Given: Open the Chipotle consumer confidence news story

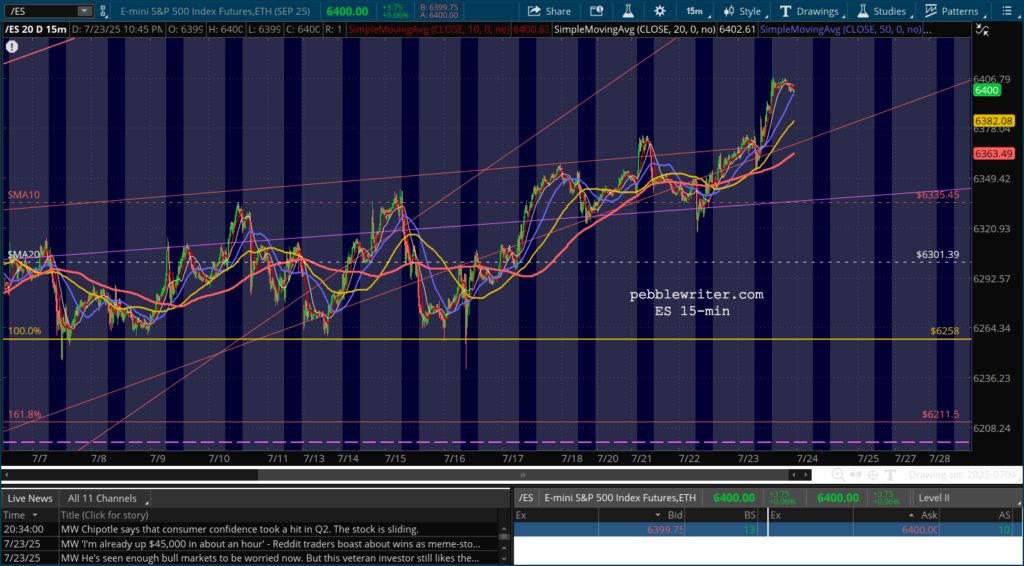Looking at the screenshot, I should pos(240,529).
